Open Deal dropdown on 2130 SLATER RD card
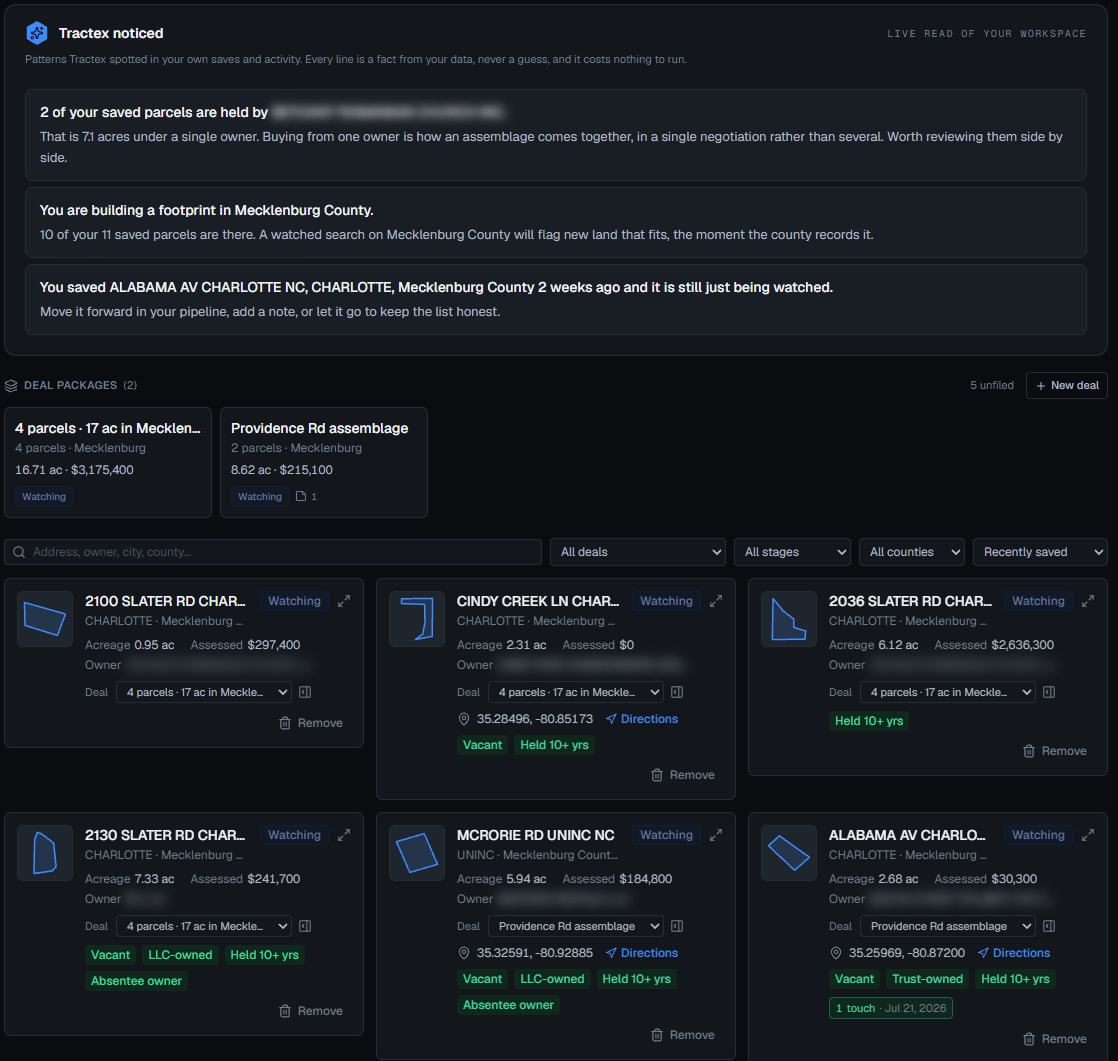This screenshot has width=1118, height=1061. click(x=203, y=926)
